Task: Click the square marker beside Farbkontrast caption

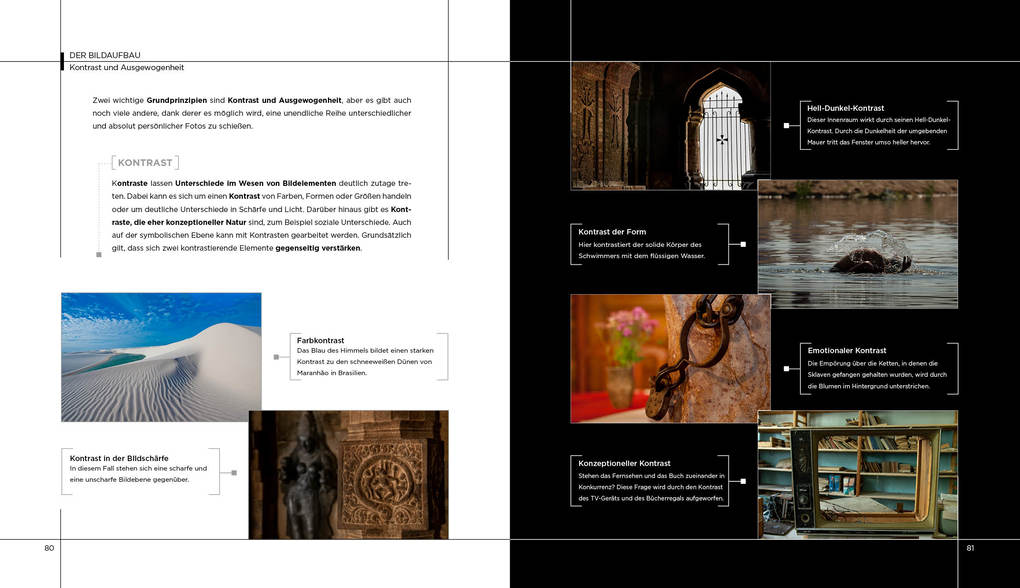Action: (276, 357)
